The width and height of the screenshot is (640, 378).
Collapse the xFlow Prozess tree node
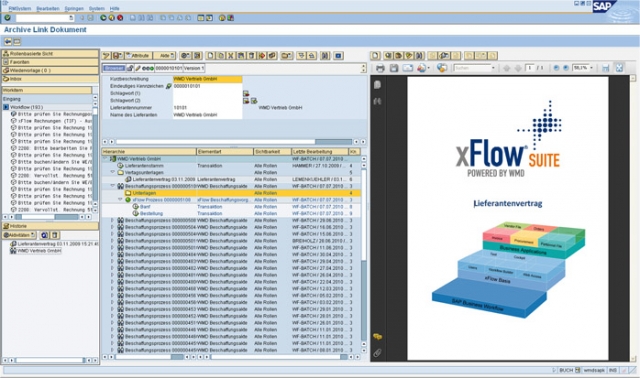coord(120,200)
